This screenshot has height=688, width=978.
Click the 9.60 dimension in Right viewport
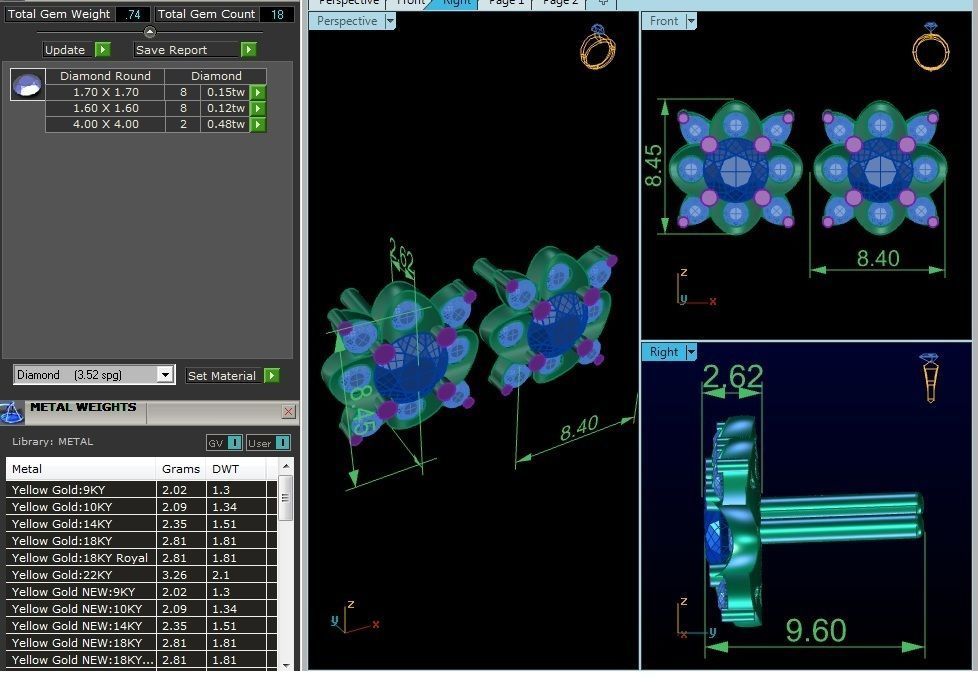pyautogui.click(x=815, y=630)
